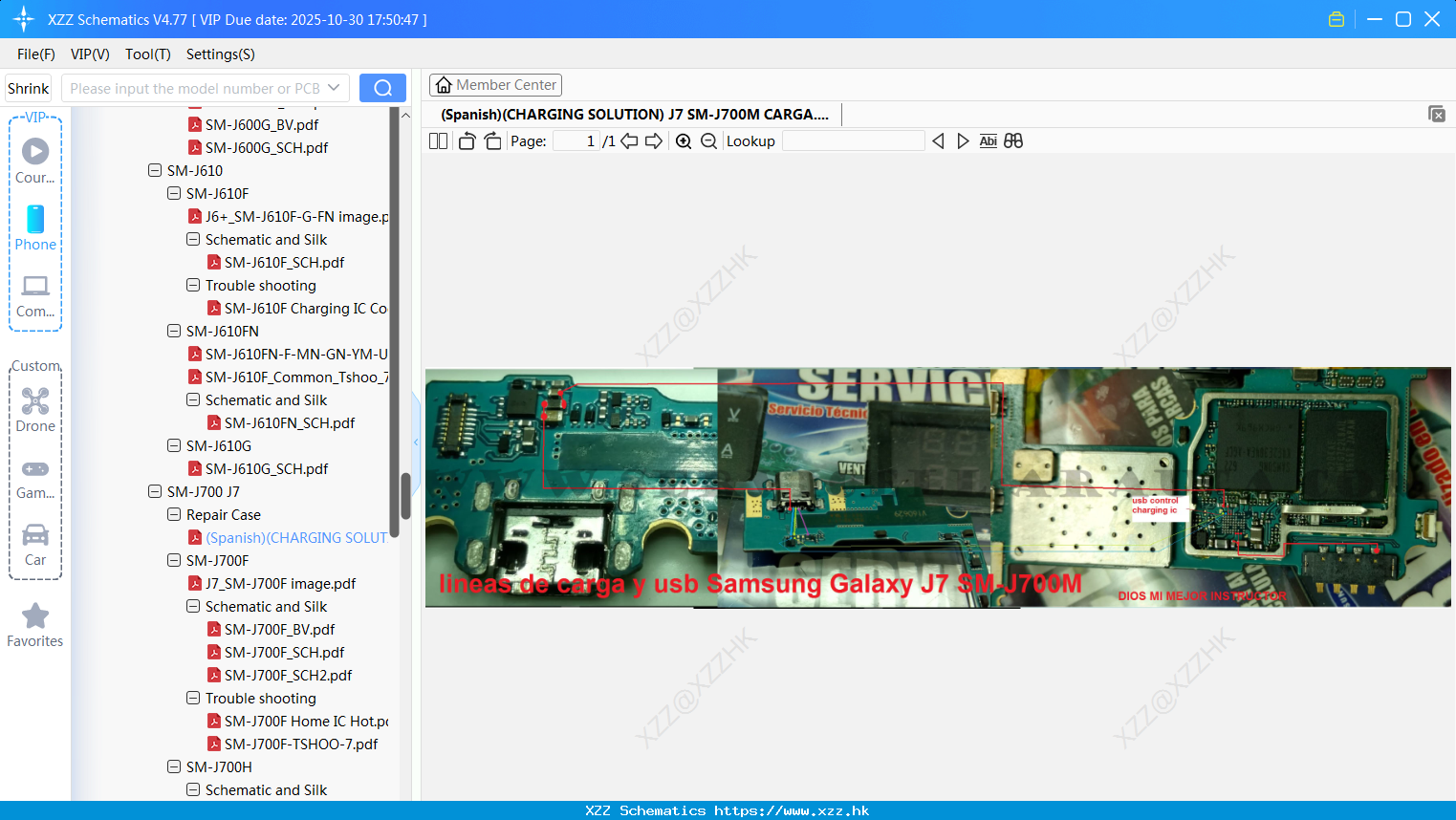The width and height of the screenshot is (1456, 820).
Task: Open the model number dropdown arrow
Action: tap(334, 88)
